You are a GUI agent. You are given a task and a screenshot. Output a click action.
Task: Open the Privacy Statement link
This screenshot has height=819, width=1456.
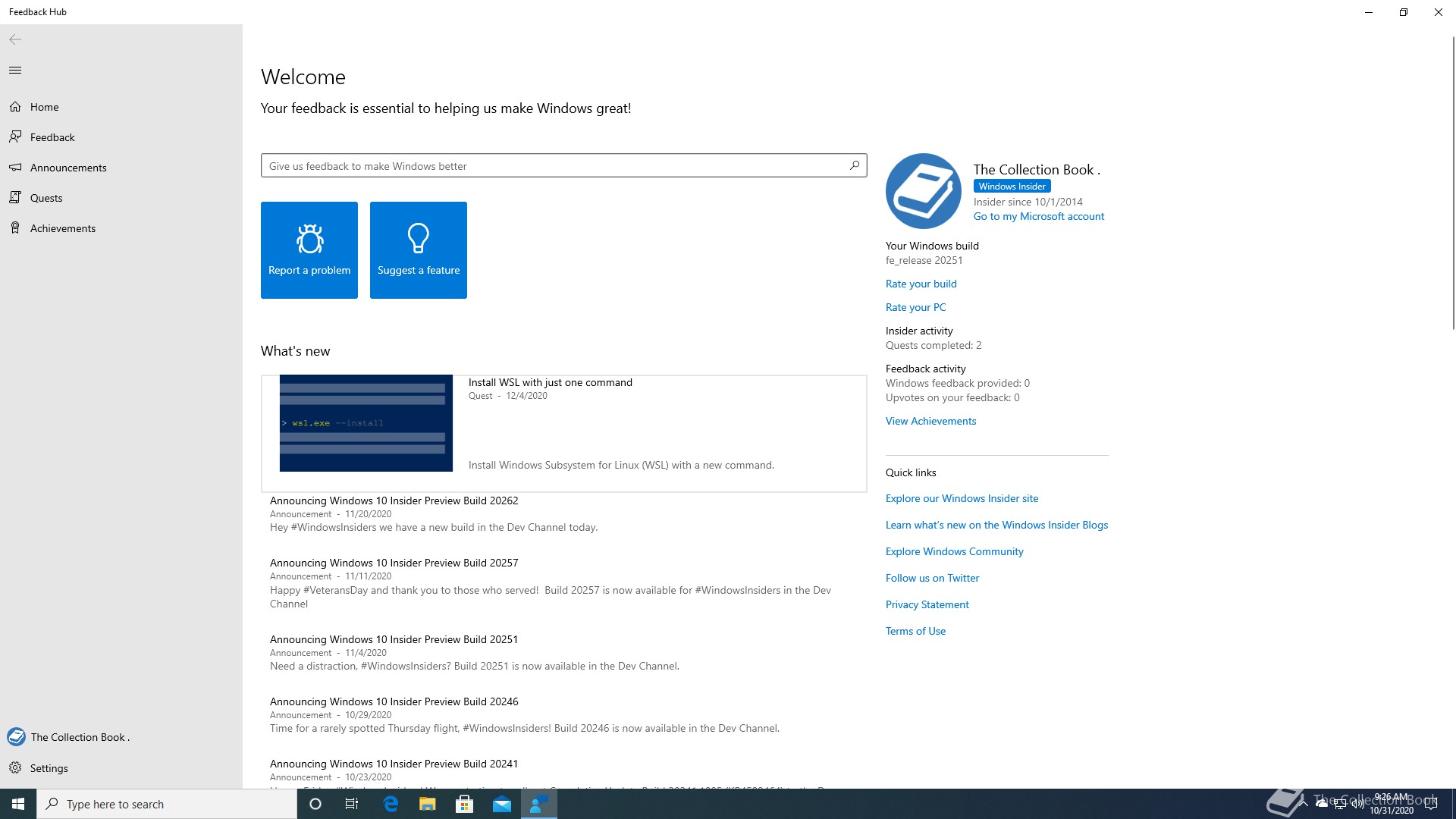coord(927,604)
